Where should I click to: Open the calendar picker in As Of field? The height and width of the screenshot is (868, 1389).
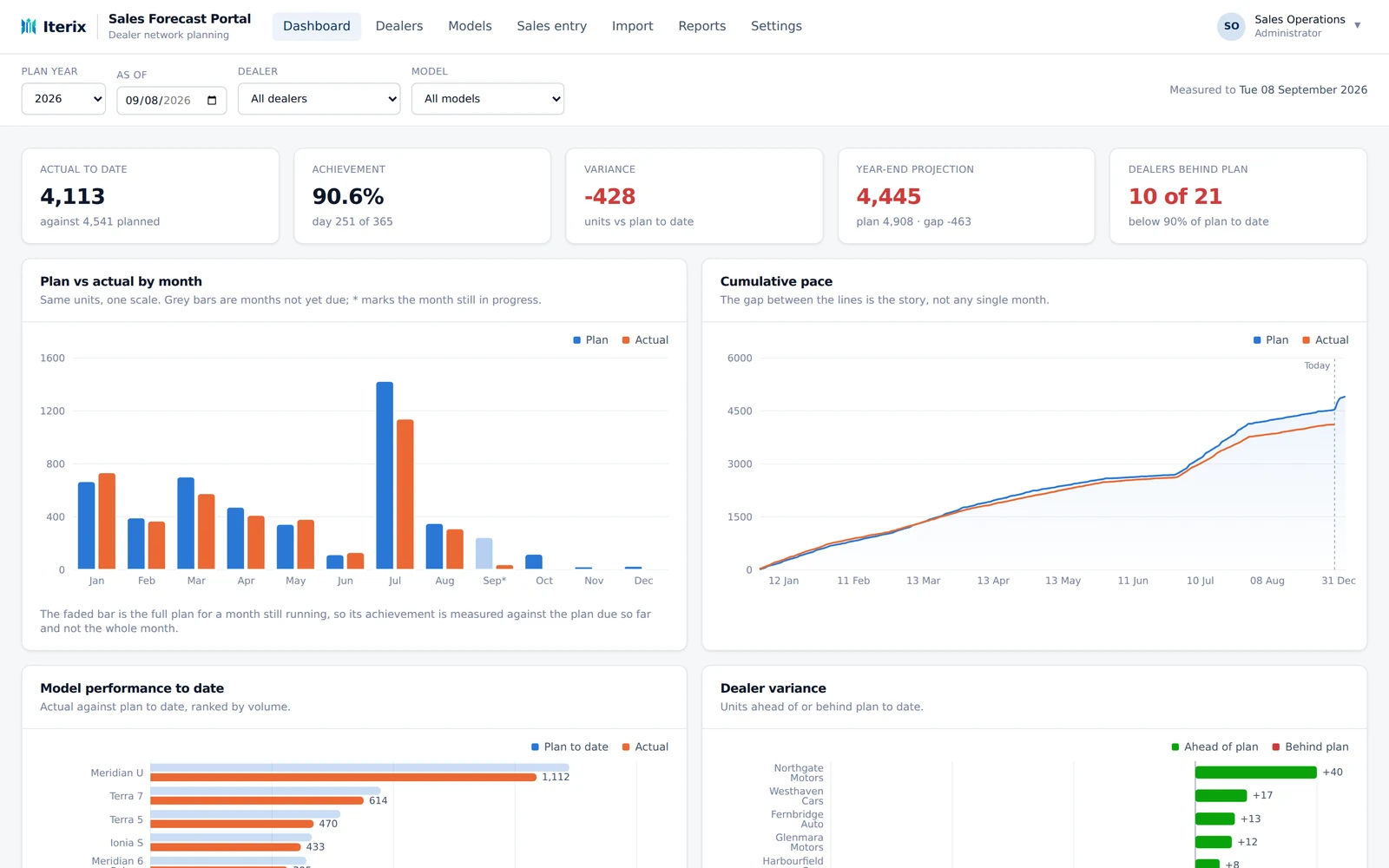point(212,101)
